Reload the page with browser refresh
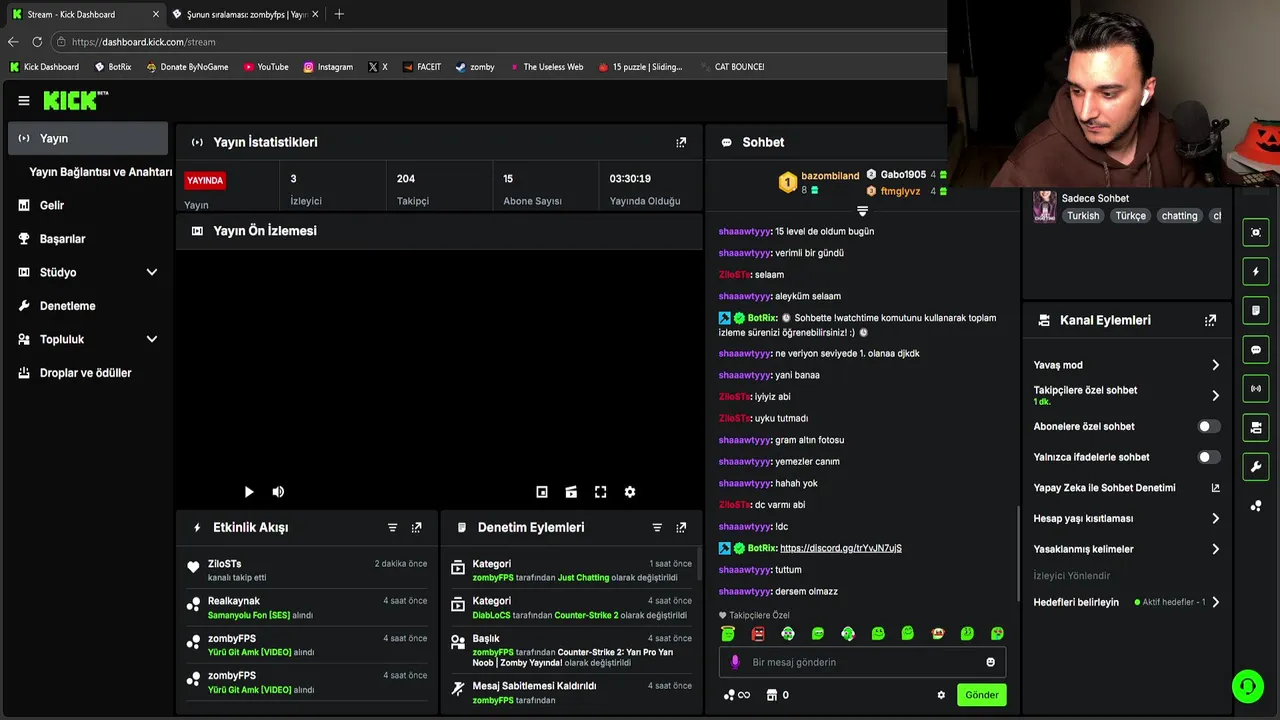The image size is (1280, 720). [x=37, y=42]
